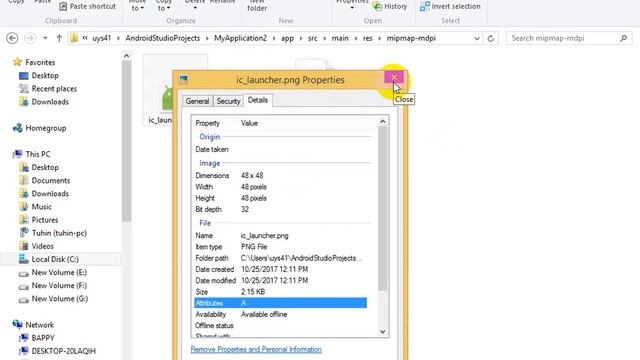Select the Folder path row
Viewport: 640px width, 360px height.
point(281,258)
